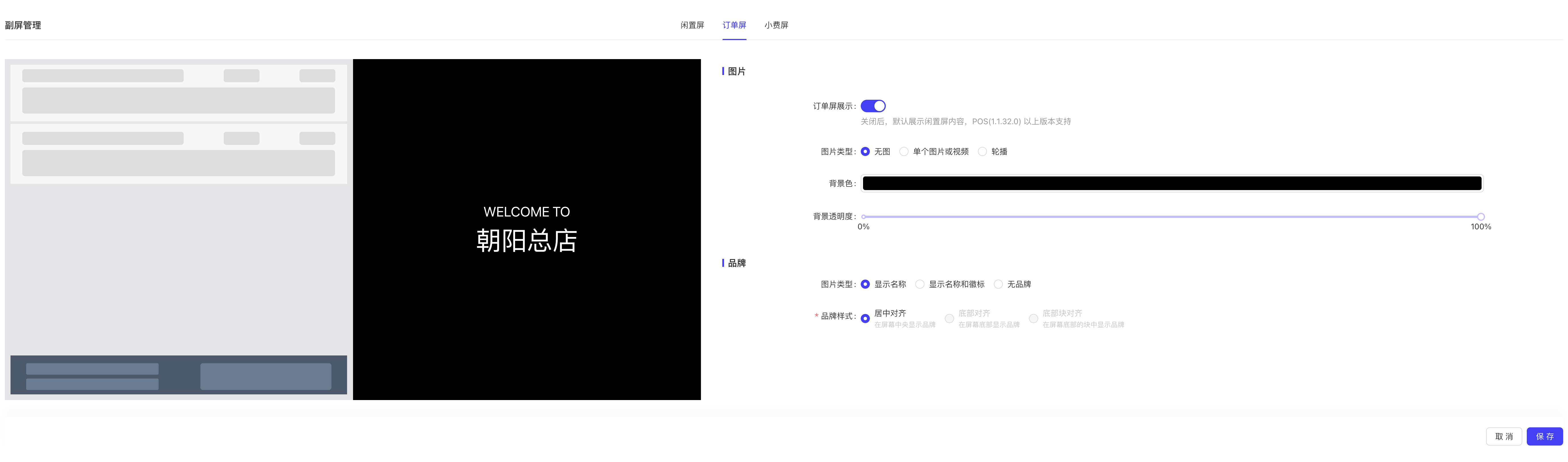This screenshot has height=462, width=1568.
Task: Open the black 背景色 color picker
Action: (x=1172, y=183)
